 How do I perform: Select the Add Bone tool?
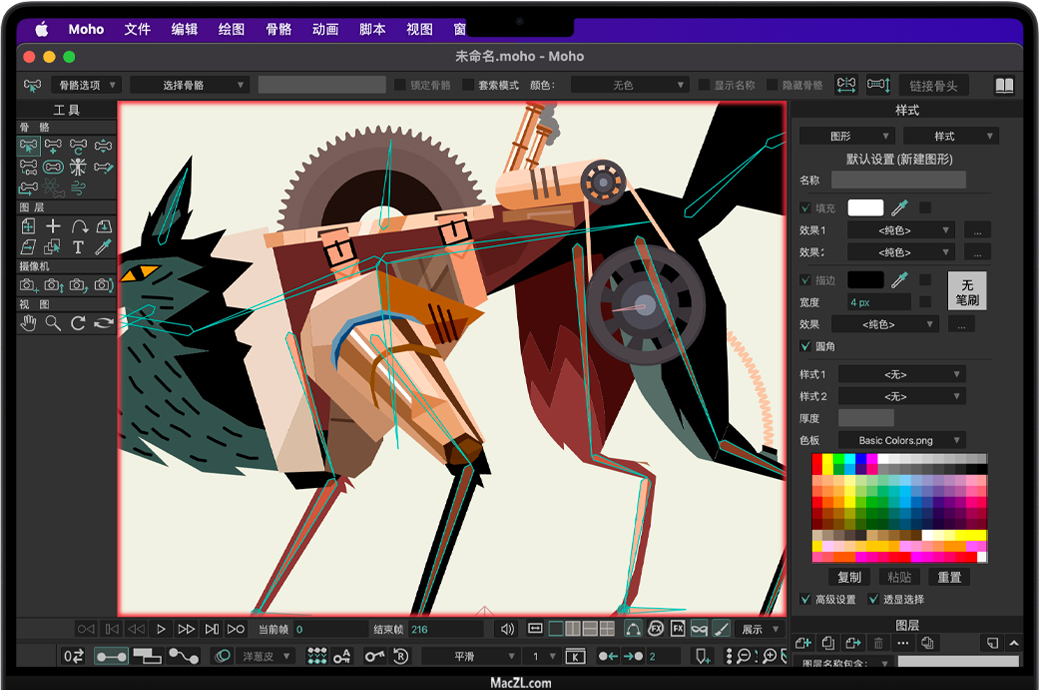54,146
